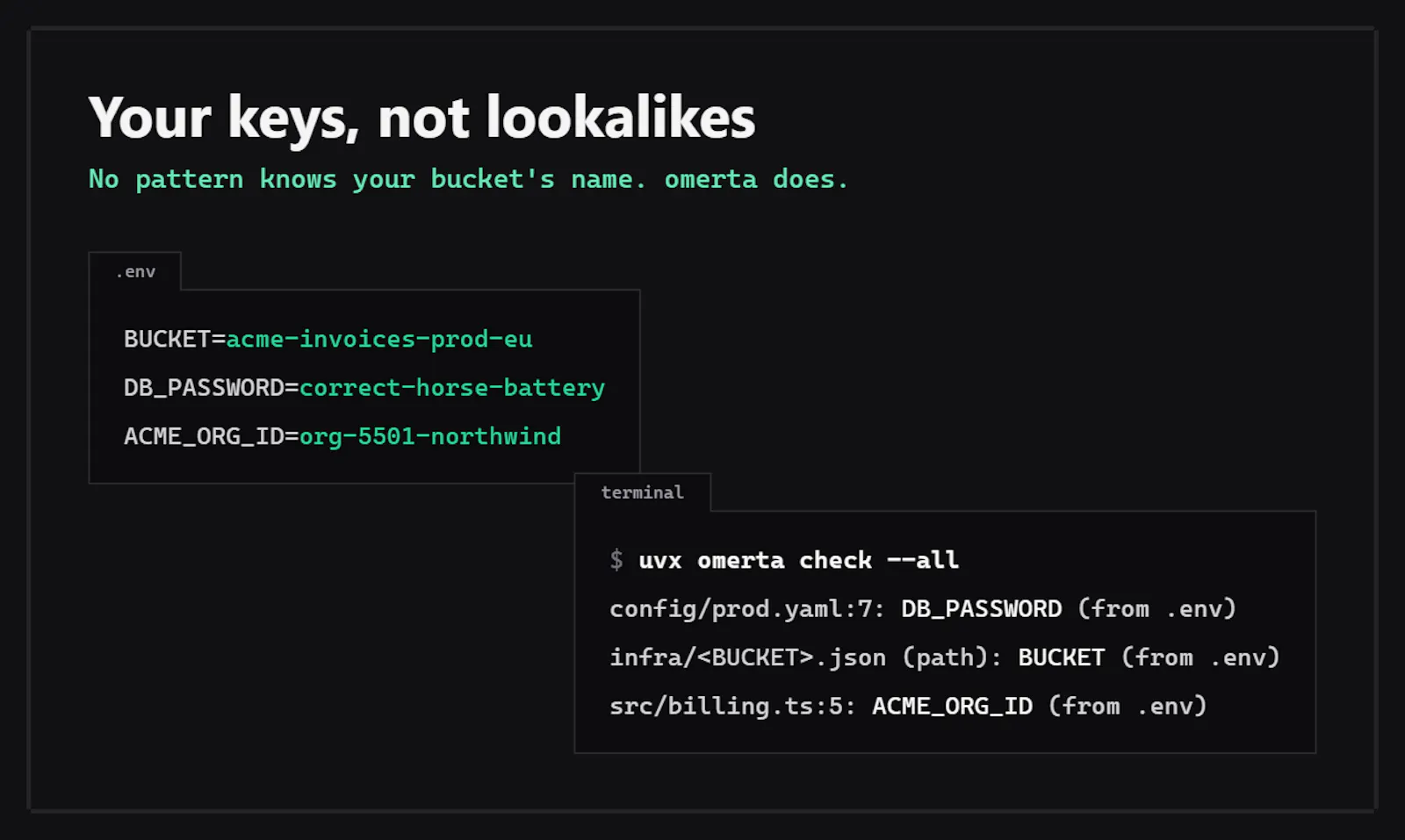Click the 'uvx omerta check --all' command
1405x840 pixels.
(798, 560)
